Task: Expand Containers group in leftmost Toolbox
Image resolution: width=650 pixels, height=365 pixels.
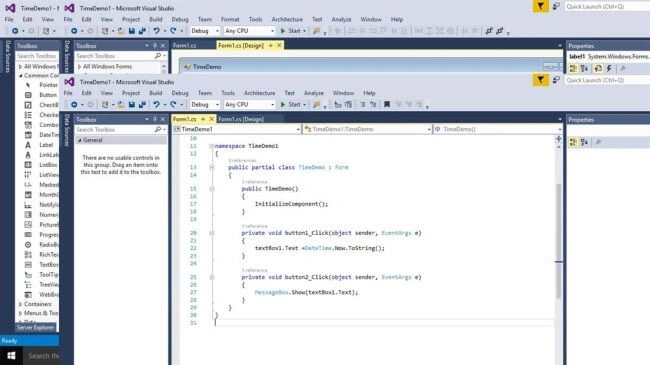Action: (20, 304)
